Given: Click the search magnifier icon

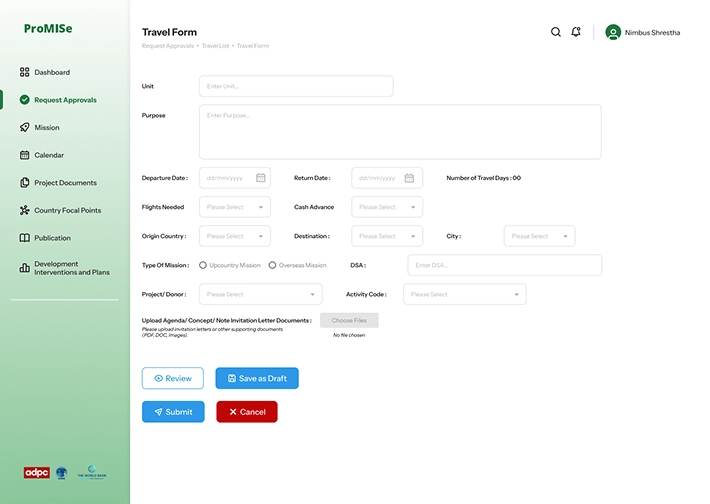Looking at the screenshot, I should pos(556,32).
